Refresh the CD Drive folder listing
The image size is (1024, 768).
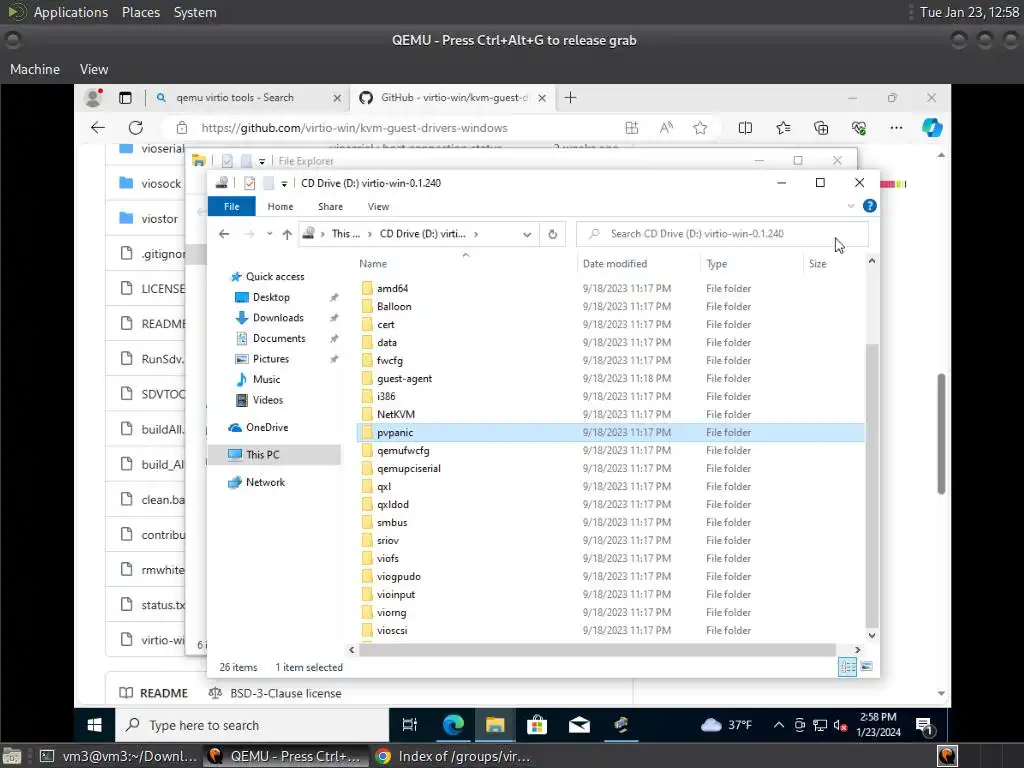(552, 234)
